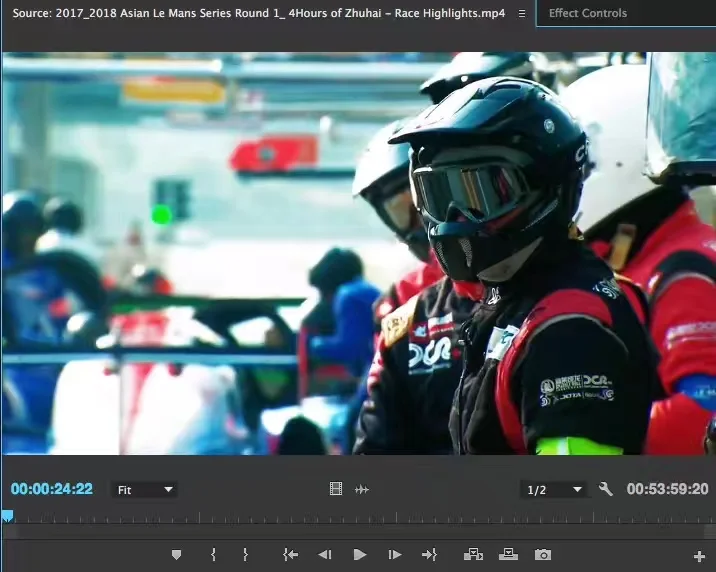Viewport: 716px width, 572px height.
Task: Click the 00:53:59:20 duration timecode
Action: click(667, 489)
